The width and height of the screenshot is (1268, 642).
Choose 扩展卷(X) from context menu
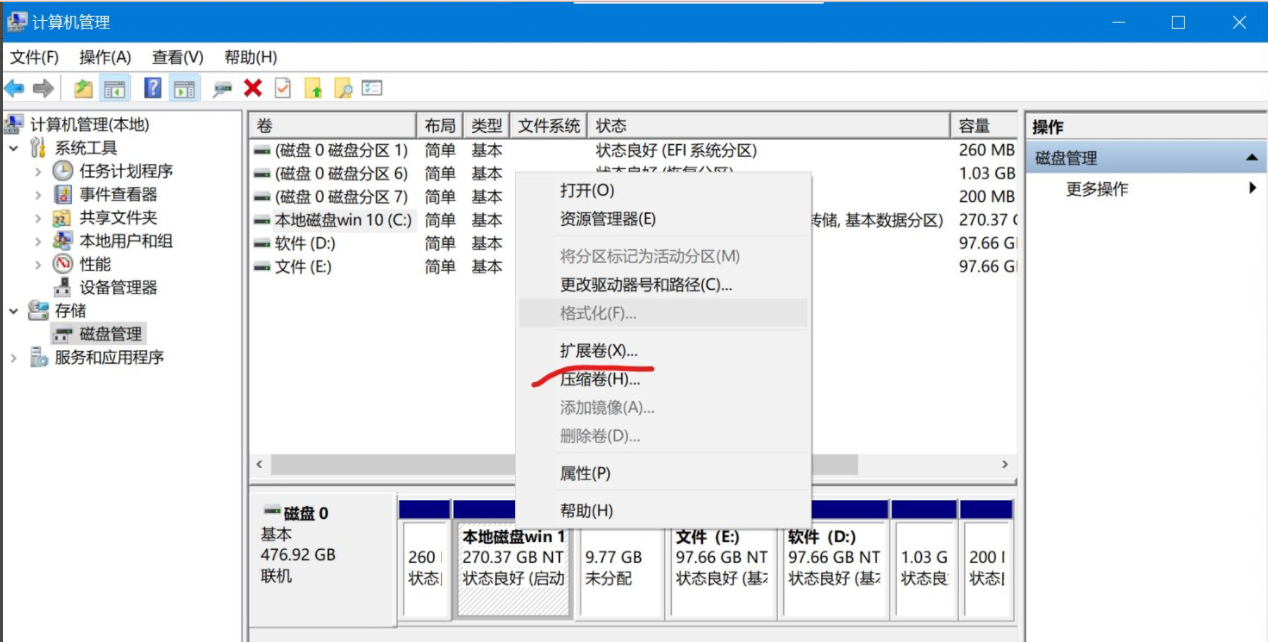click(x=598, y=351)
